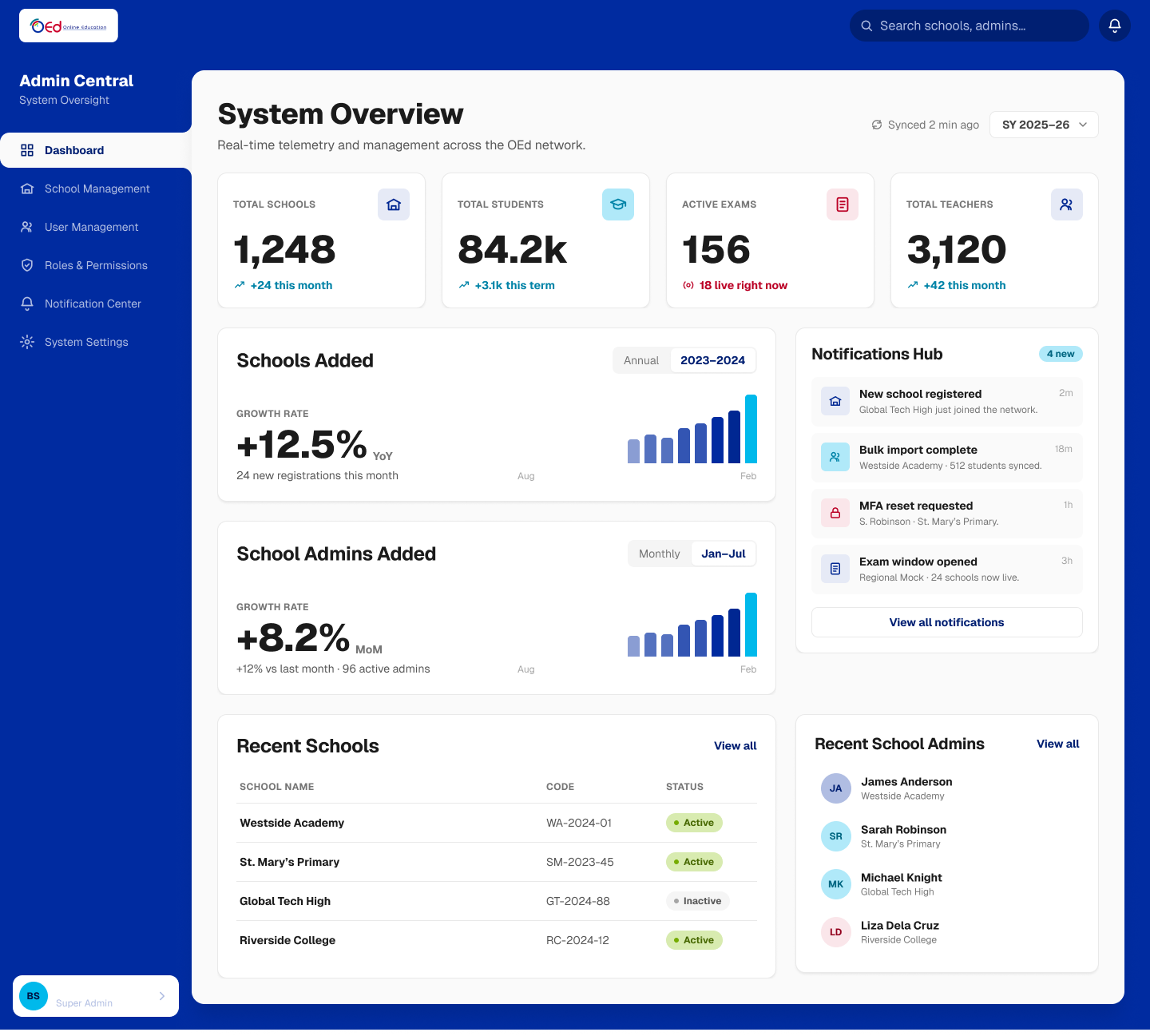Viewport: 1150px width, 1036px height.
Task: Click the search magnifier icon
Action: point(866,26)
